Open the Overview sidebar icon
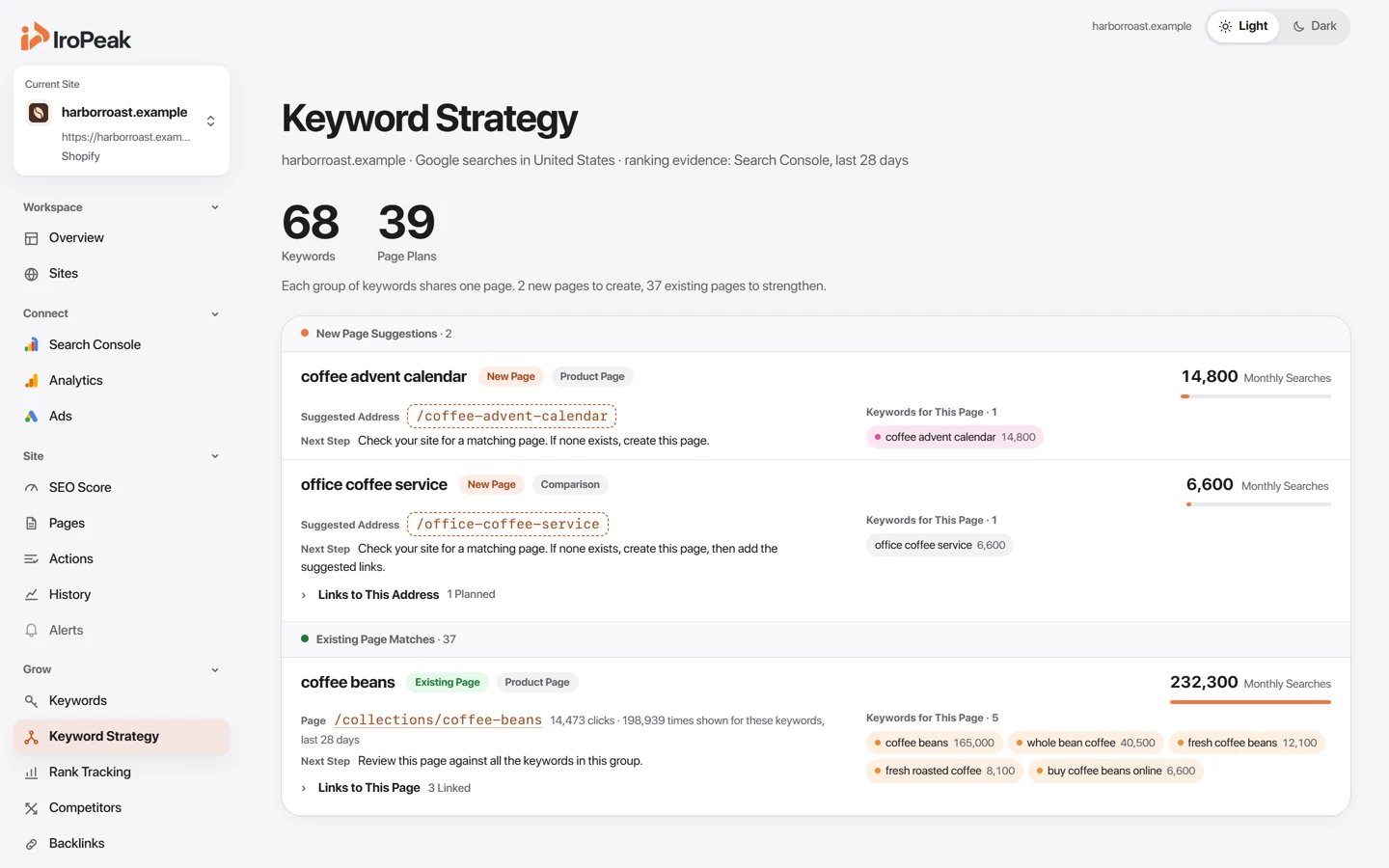This screenshot has height=868, width=1389. [31, 238]
